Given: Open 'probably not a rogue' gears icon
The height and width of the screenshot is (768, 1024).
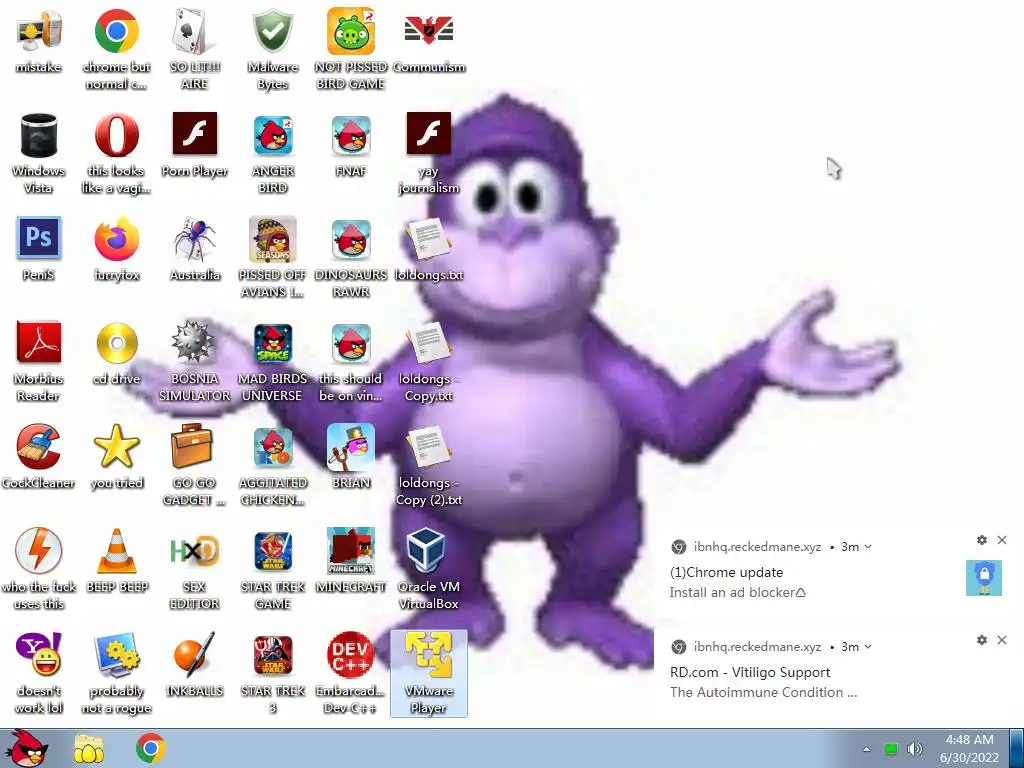Looking at the screenshot, I should point(116,673).
